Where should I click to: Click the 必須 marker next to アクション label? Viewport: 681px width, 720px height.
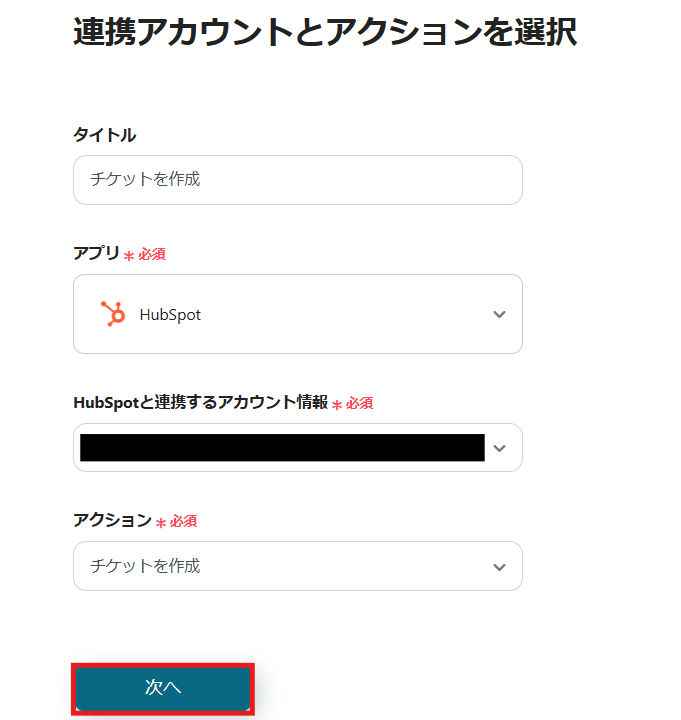coord(177,521)
